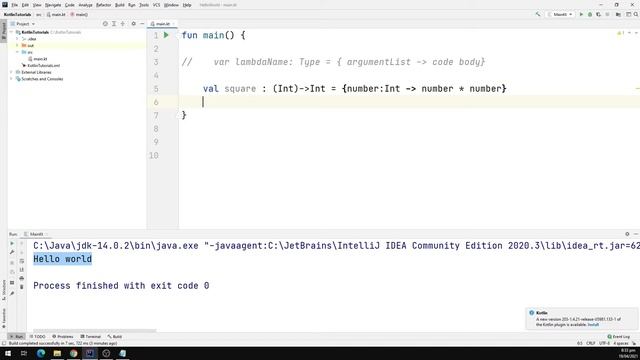Click Select Opened File locate icon
The image size is (640, 360).
tap(105, 24)
